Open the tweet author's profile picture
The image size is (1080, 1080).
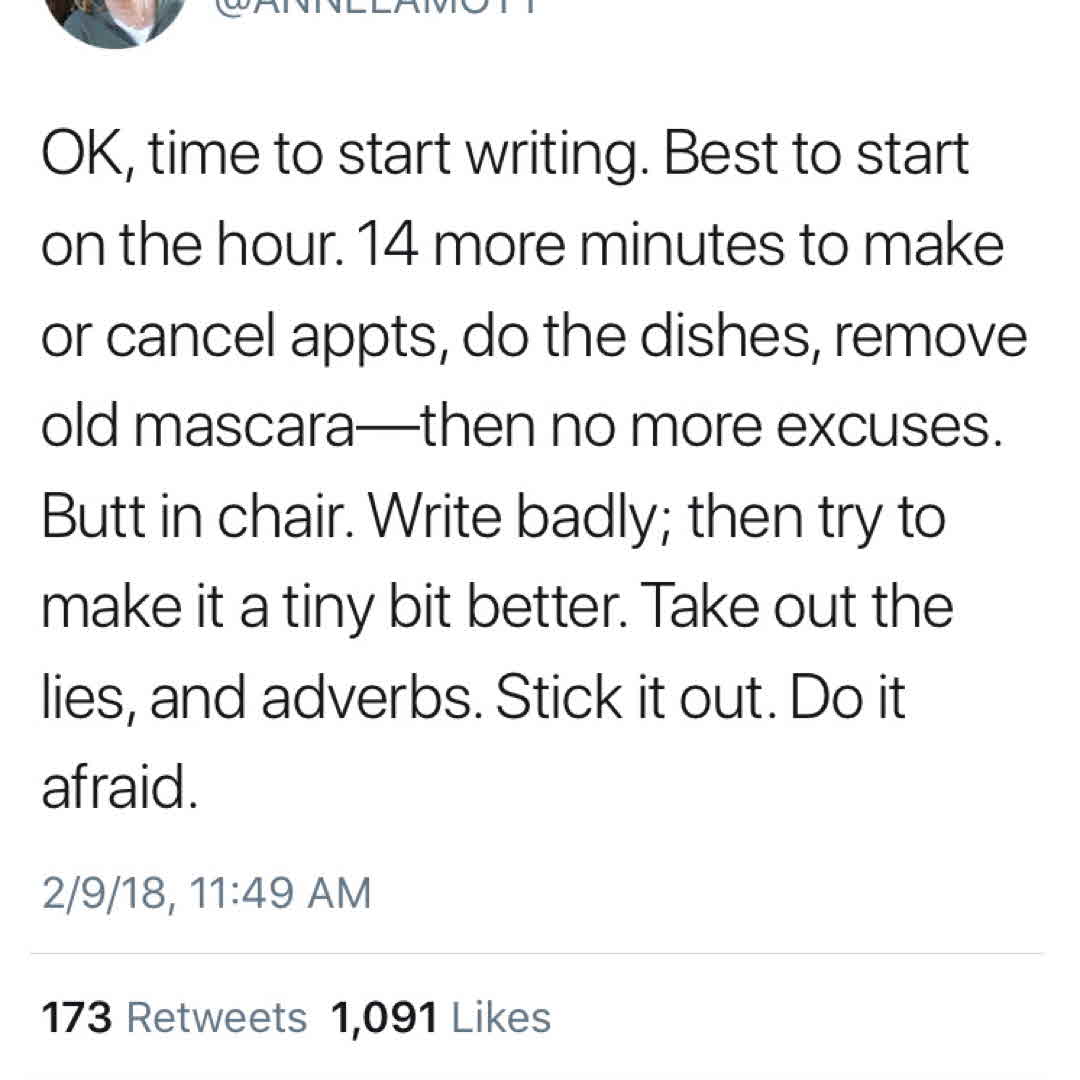(115, 15)
